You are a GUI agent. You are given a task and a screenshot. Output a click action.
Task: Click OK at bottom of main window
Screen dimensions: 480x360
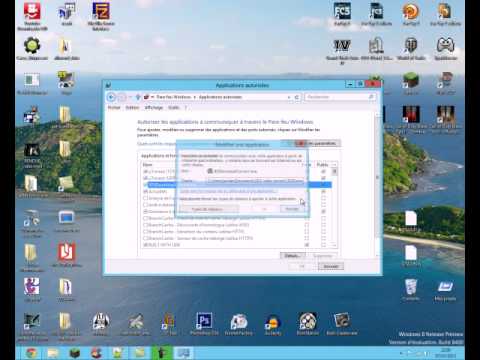(x=302, y=266)
